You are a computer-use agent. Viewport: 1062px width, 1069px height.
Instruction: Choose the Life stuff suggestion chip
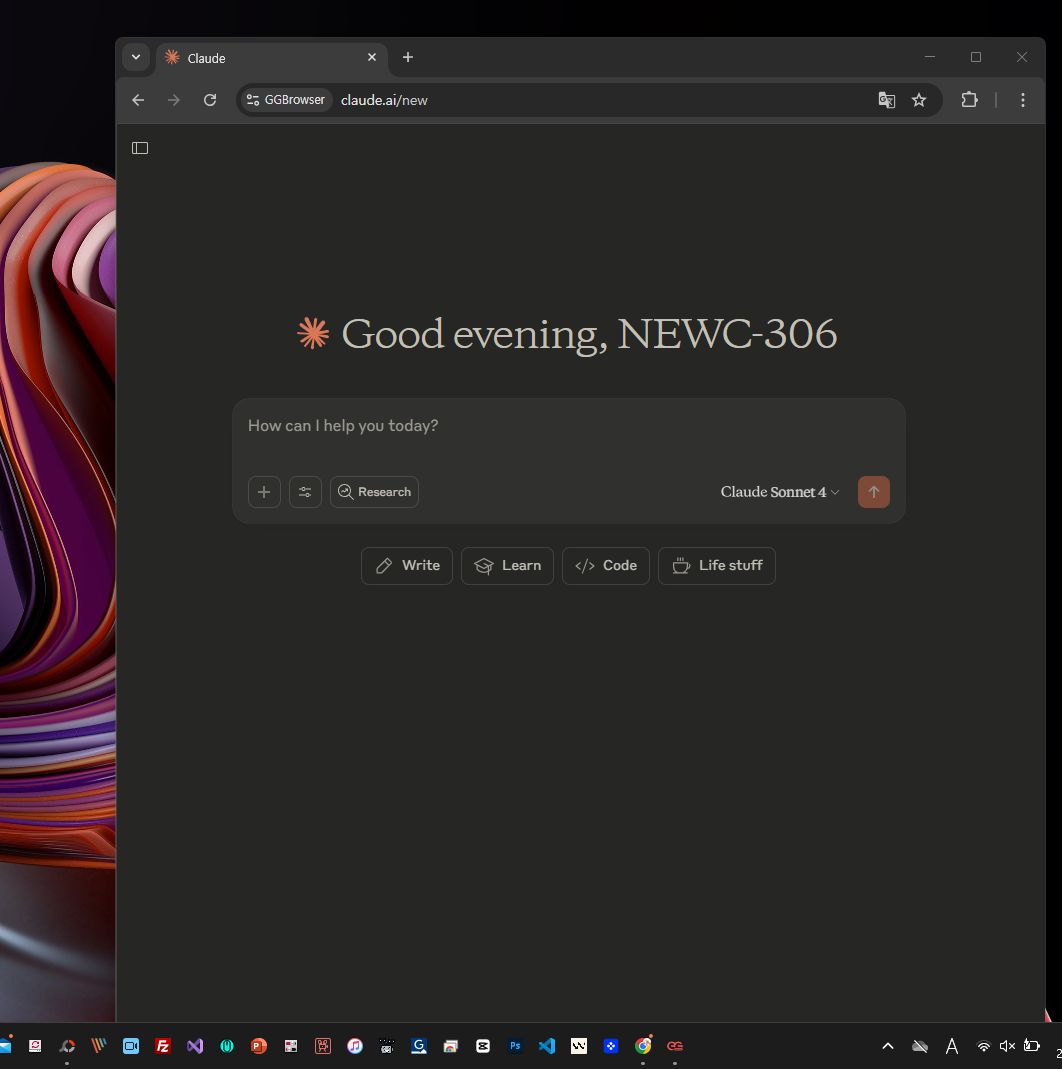tap(716, 565)
